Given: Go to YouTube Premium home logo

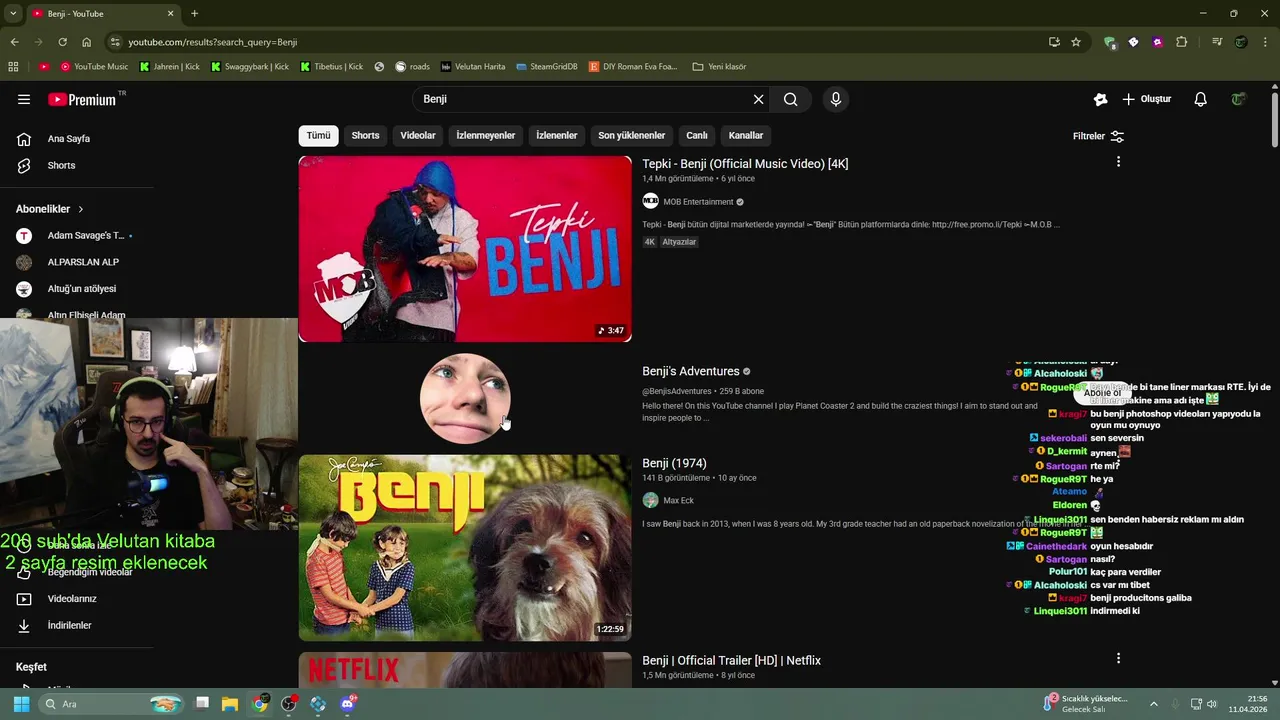Looking at the screenshot, I should [x=82, y=99].
